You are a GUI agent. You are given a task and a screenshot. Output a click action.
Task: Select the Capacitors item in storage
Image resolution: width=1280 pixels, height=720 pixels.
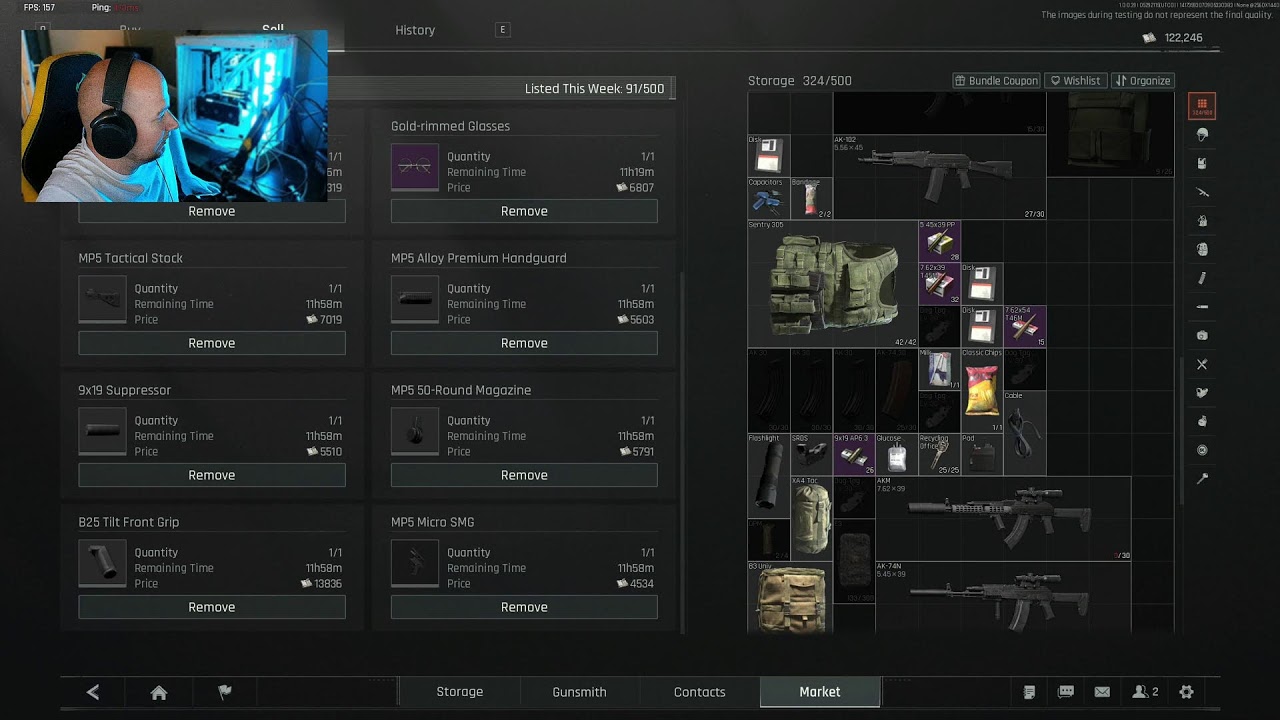(768, 198)
